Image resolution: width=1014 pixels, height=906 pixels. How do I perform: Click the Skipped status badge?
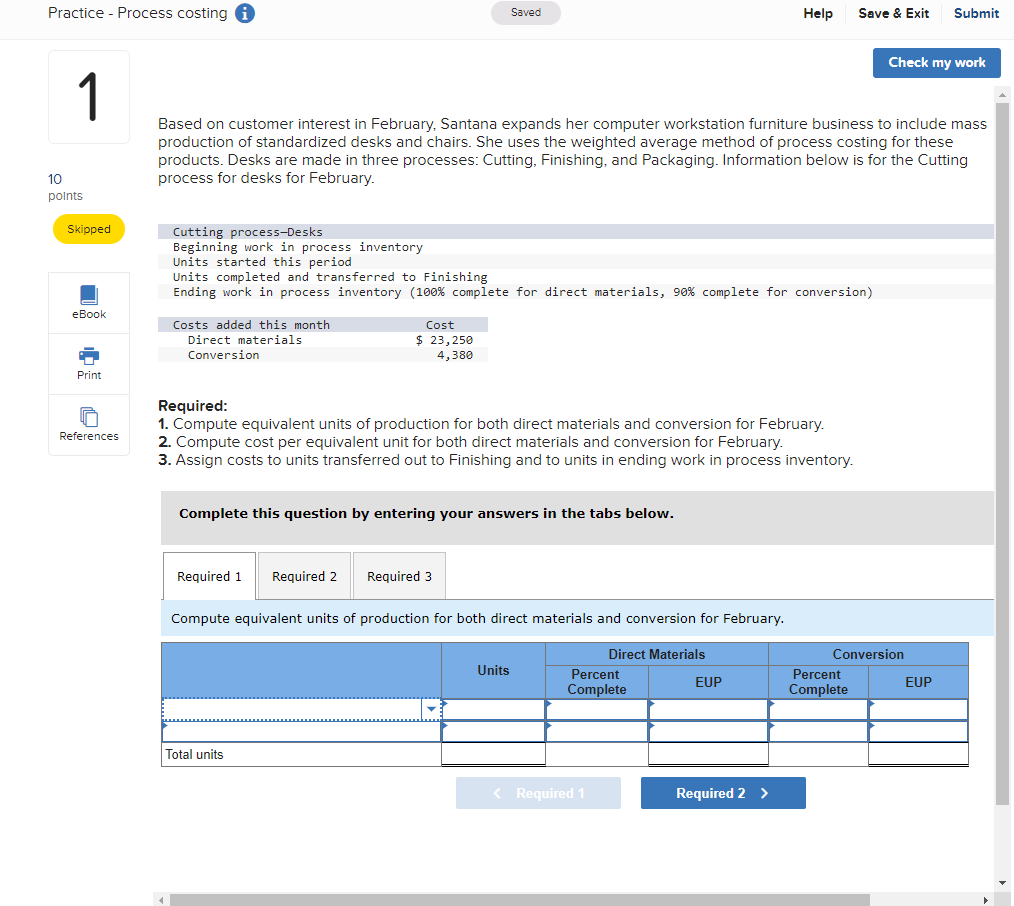pyautogui.click(x=88, y=228)
